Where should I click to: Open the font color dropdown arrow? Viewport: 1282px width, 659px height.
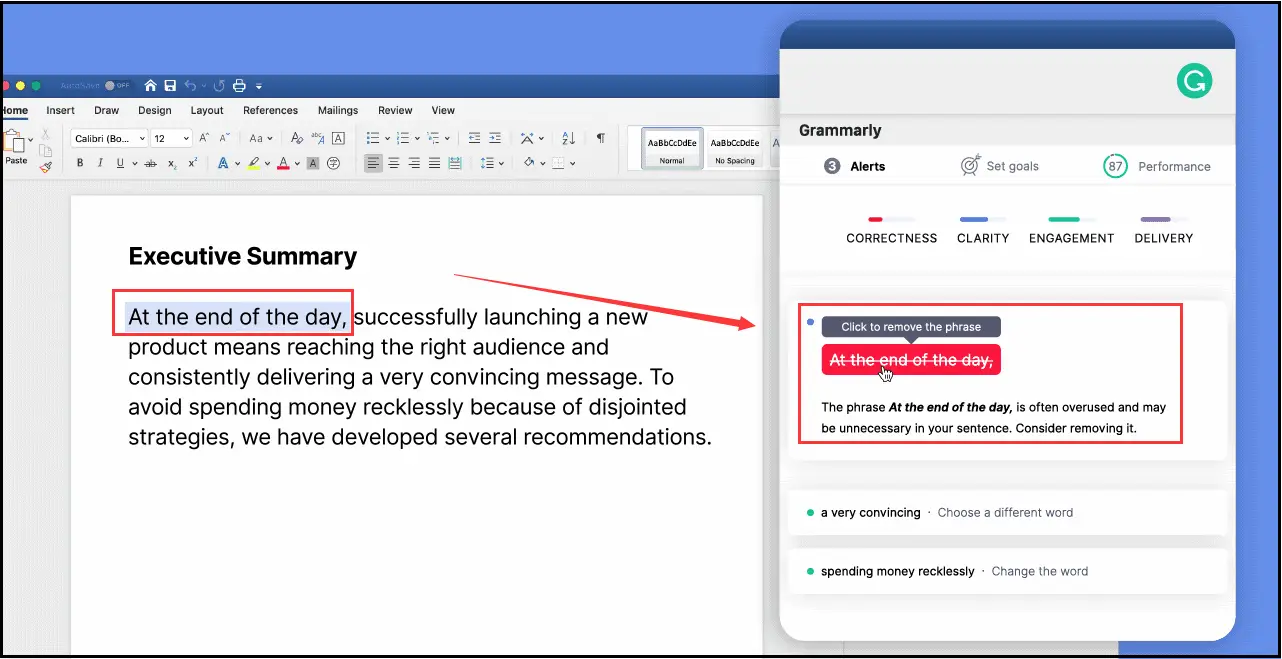coord(297,164)
